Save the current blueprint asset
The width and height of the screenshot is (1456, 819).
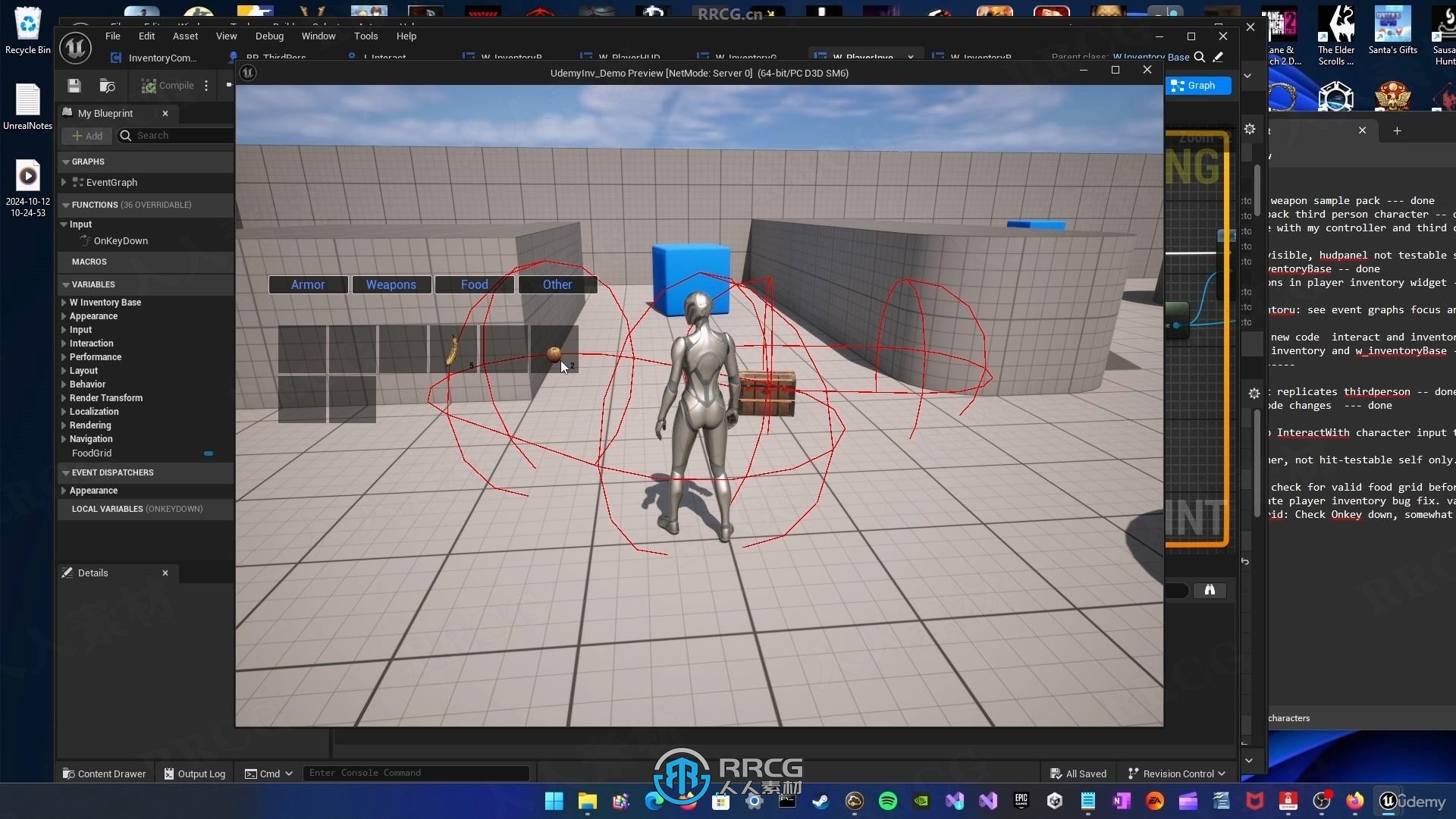(74, 86)
